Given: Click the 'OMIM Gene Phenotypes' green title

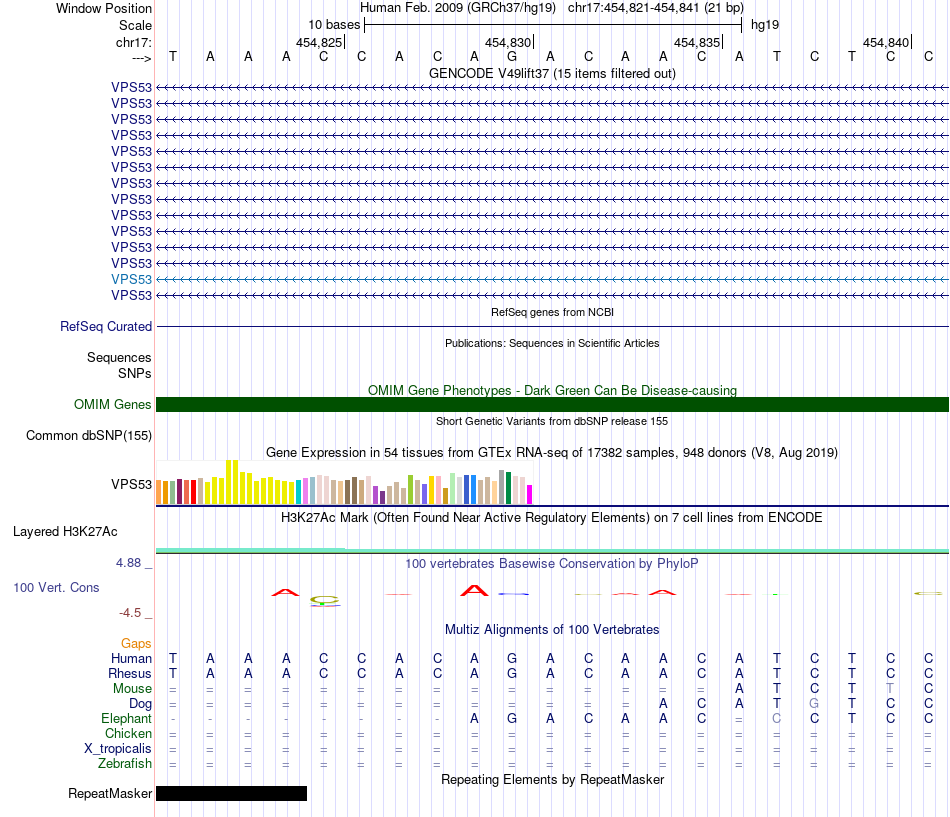Looking at the screenshot, I should (x=552, y=390).
